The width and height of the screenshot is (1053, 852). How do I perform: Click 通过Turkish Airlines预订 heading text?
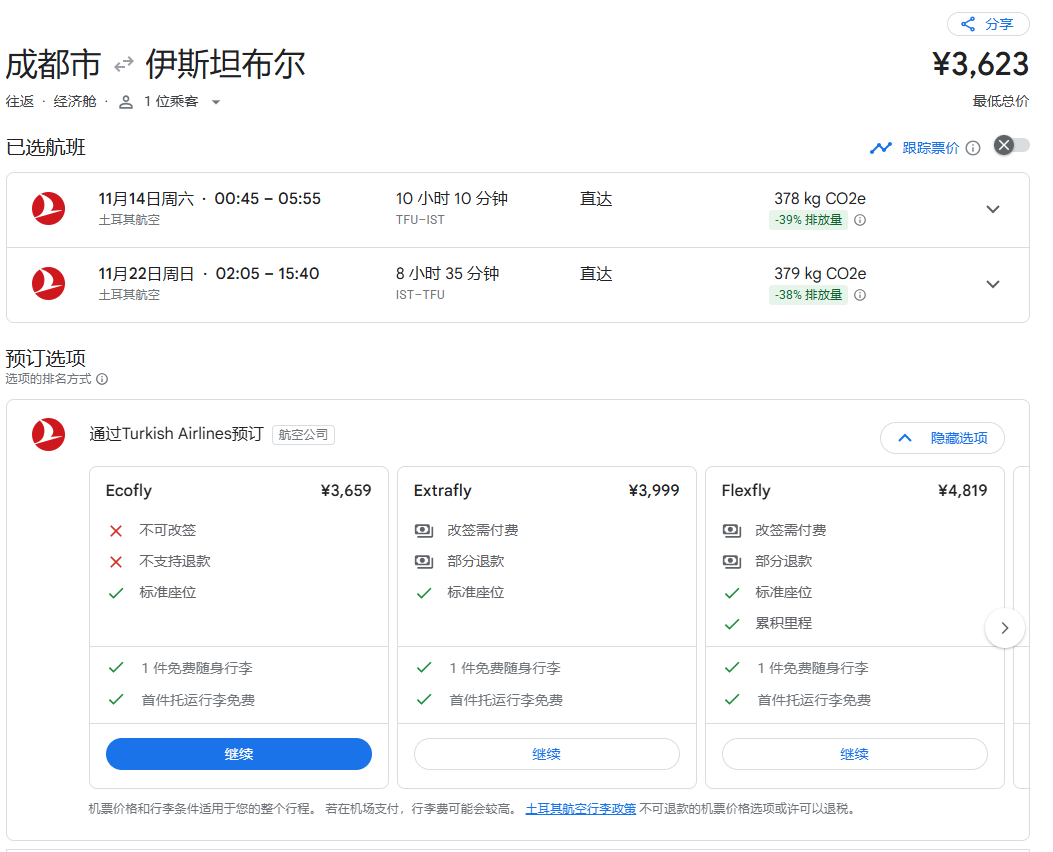(177, 434)
